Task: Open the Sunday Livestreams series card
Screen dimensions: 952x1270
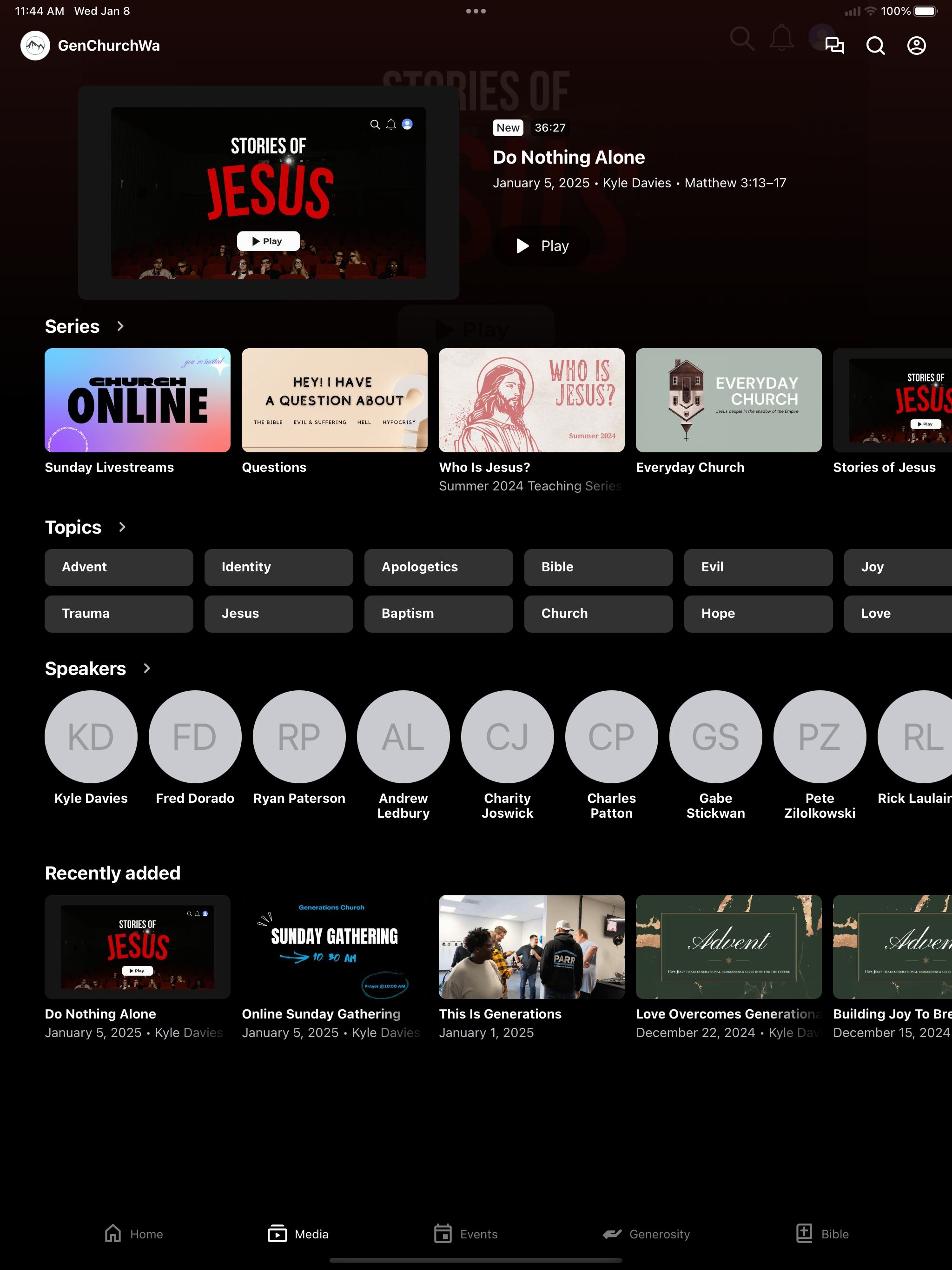Action: click(138, 400)
